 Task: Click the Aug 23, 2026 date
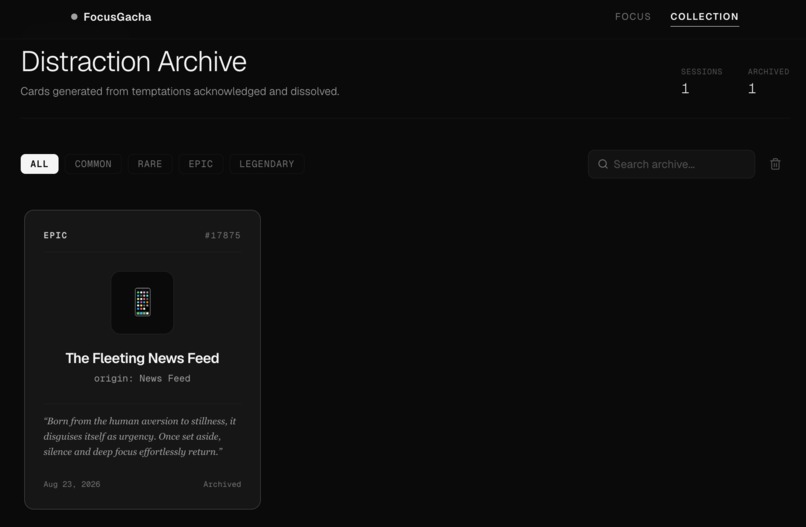tap(72, 484)
